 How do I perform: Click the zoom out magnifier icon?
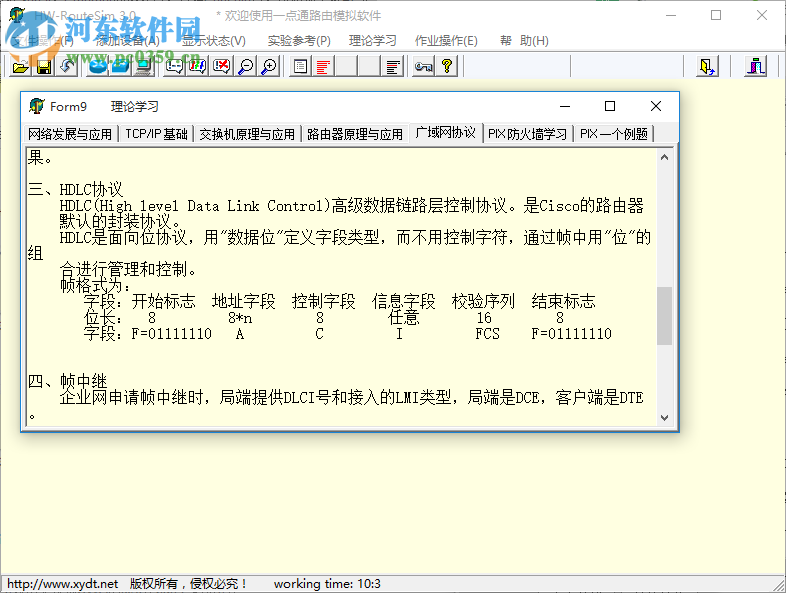[x=245, y=67]
